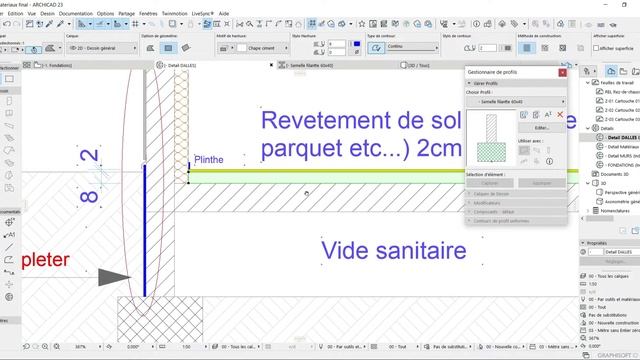
Task: Click the white swatch beside Chape ciment
Action: click(x=242, y=48)
